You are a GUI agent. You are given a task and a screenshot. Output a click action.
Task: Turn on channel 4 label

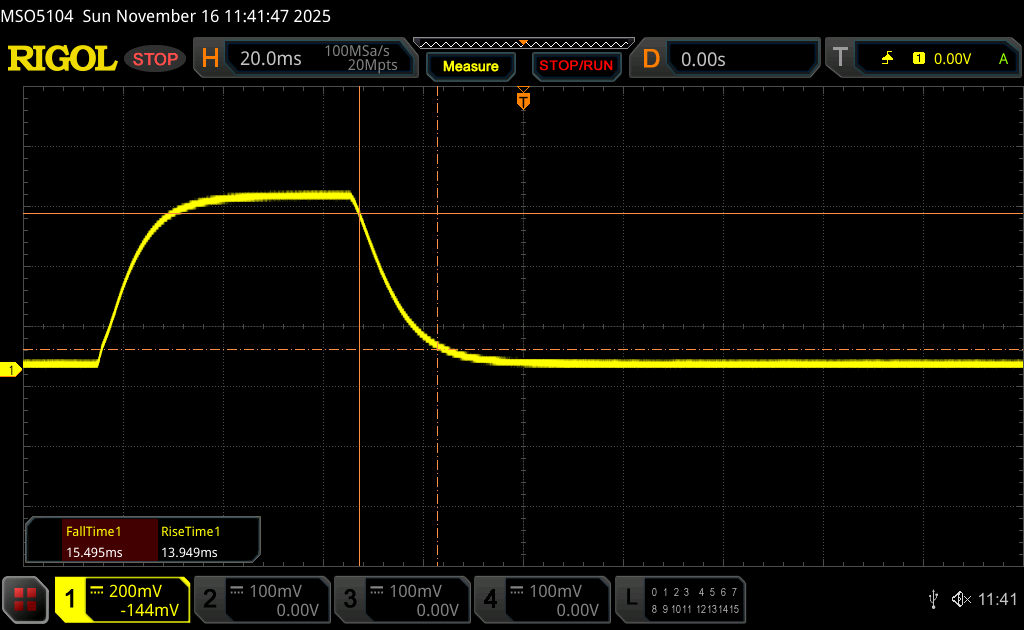point(541,599)
